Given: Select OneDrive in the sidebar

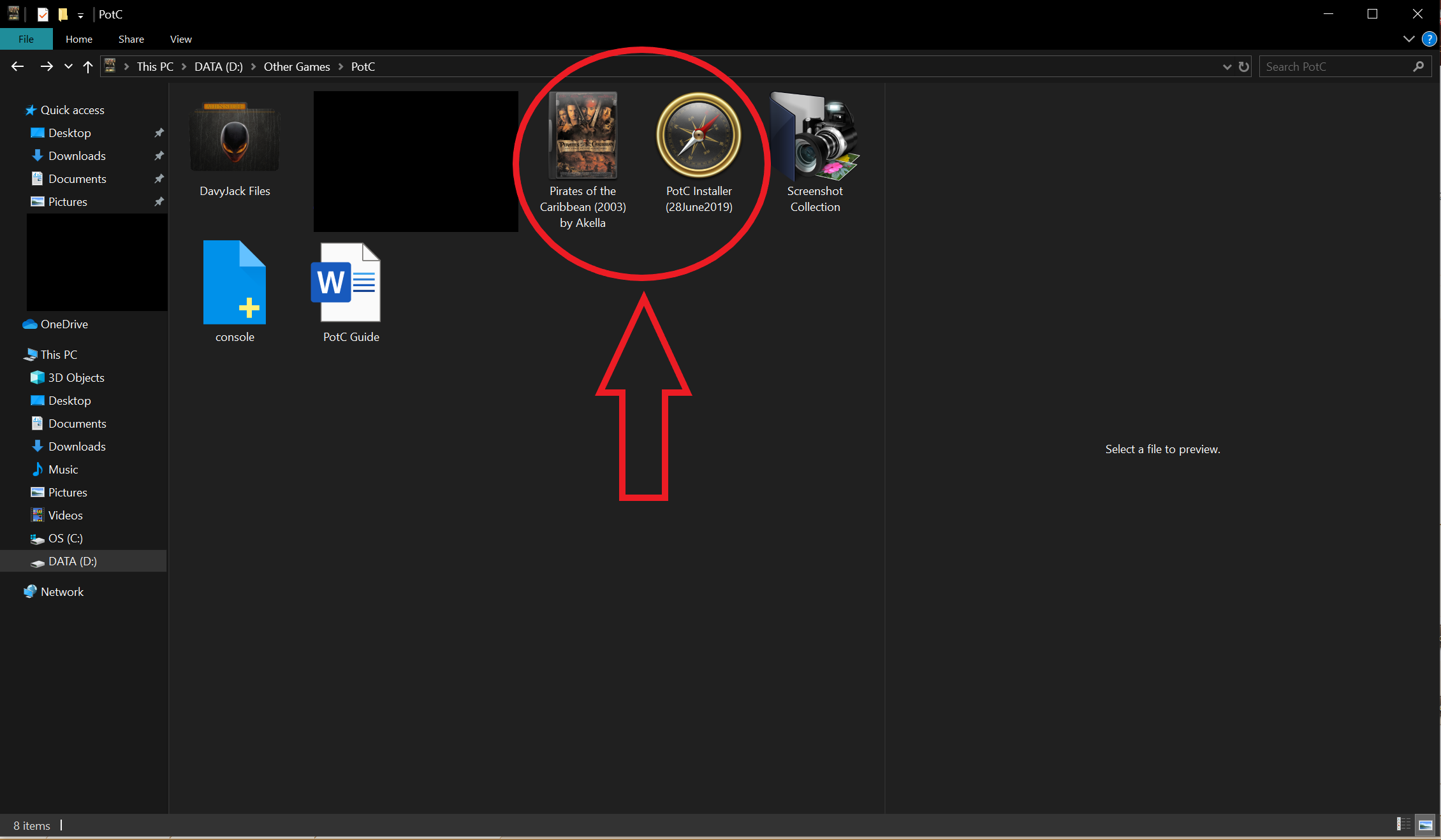Looking at the screenshot, I should 64,324.
